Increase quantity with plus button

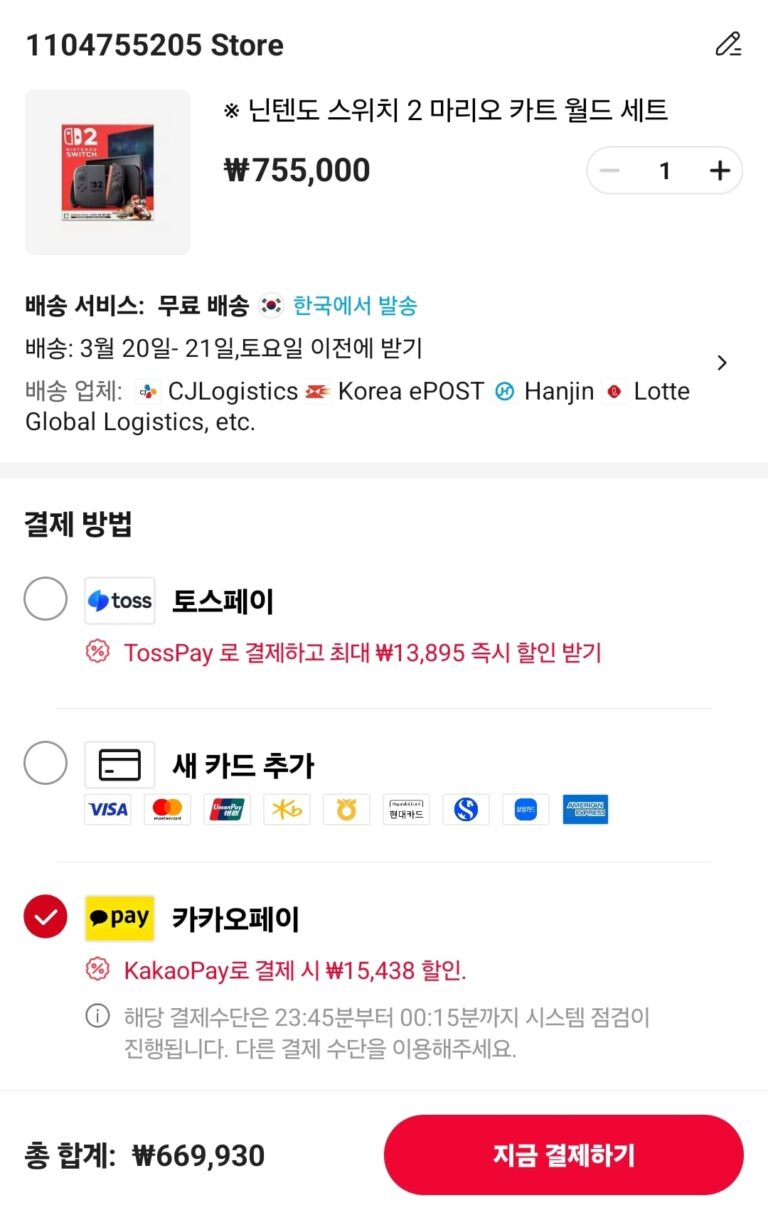tap(719, 171)
